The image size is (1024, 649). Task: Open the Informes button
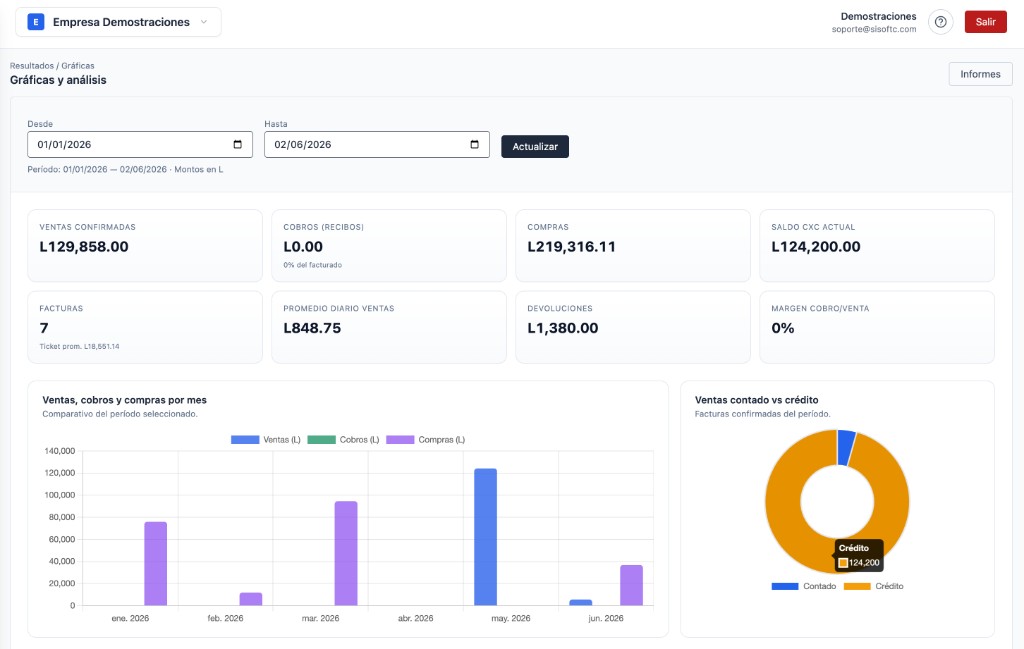coord(980,74)
